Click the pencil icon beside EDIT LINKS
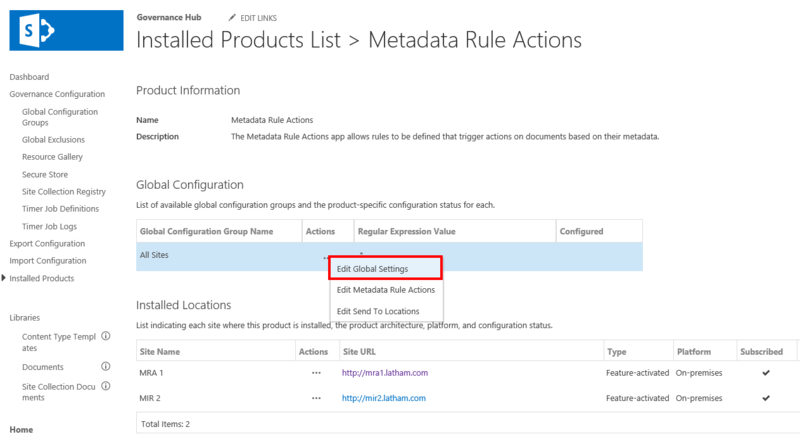 click(x=233, y=18)
